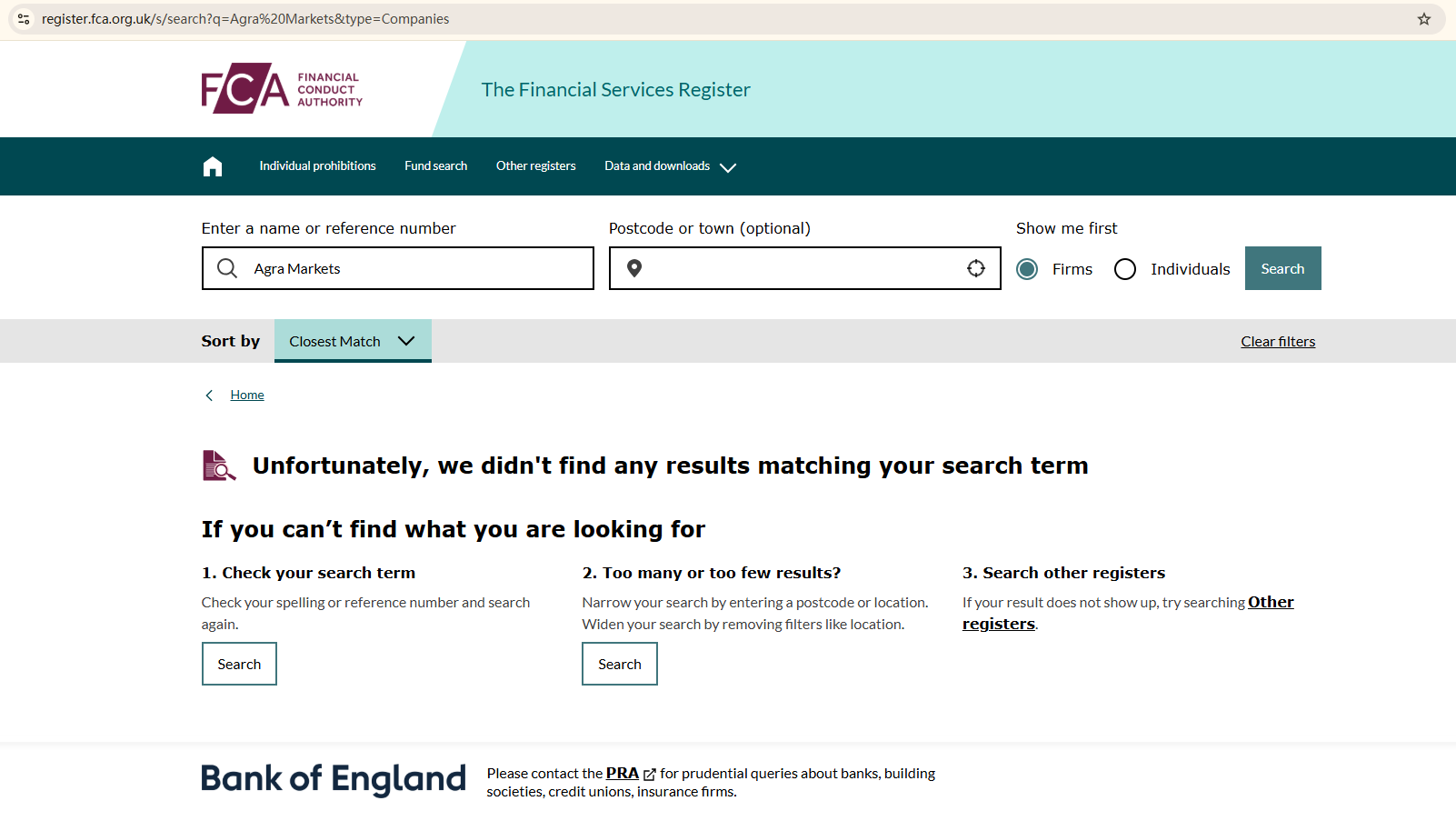The image size is (1456, 821).
Task: Go to Fund search menu item
Action: pos(435,166)
